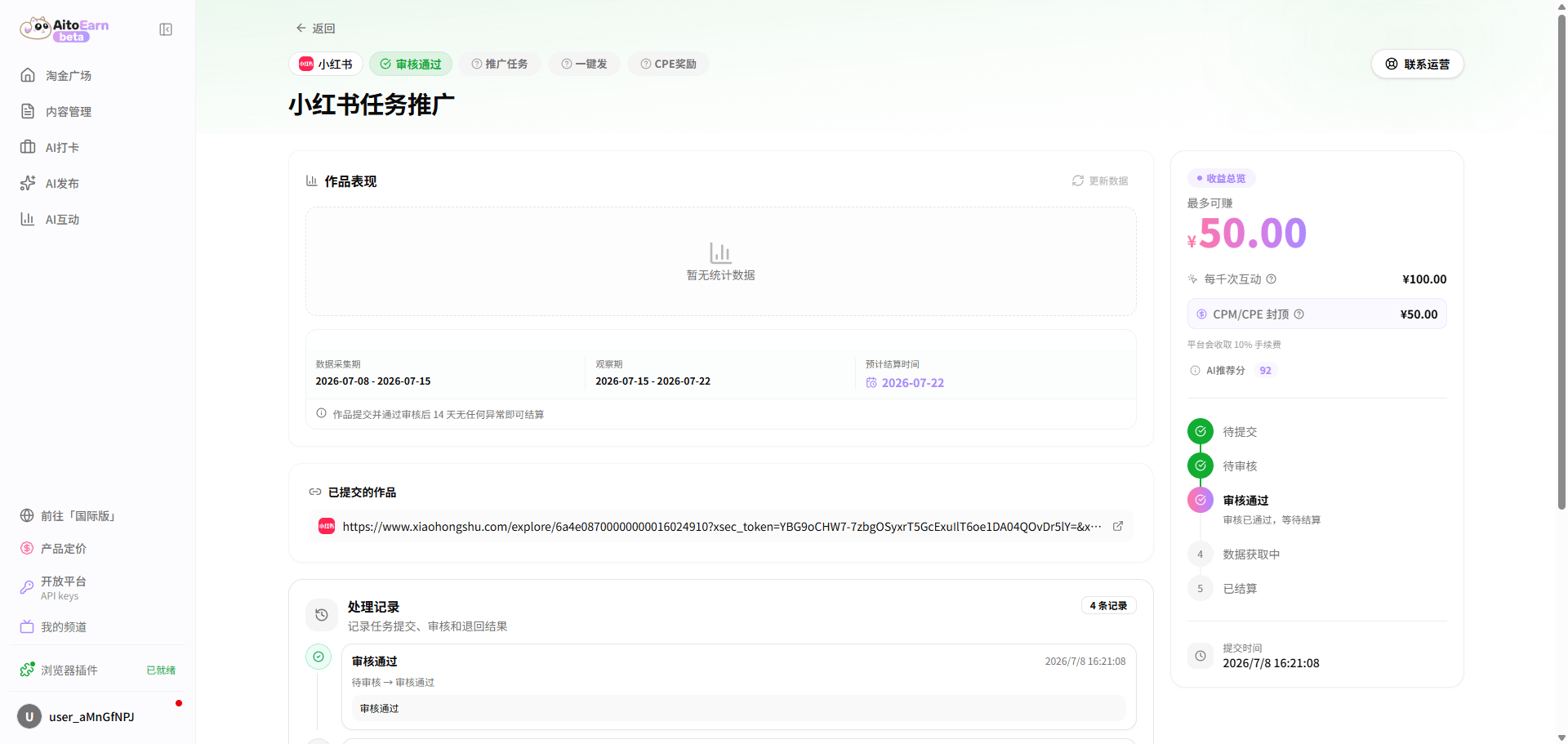Open 淘金广场 home icon
This screenshot has height=744, width=1568.
click(x=28, y=75)
